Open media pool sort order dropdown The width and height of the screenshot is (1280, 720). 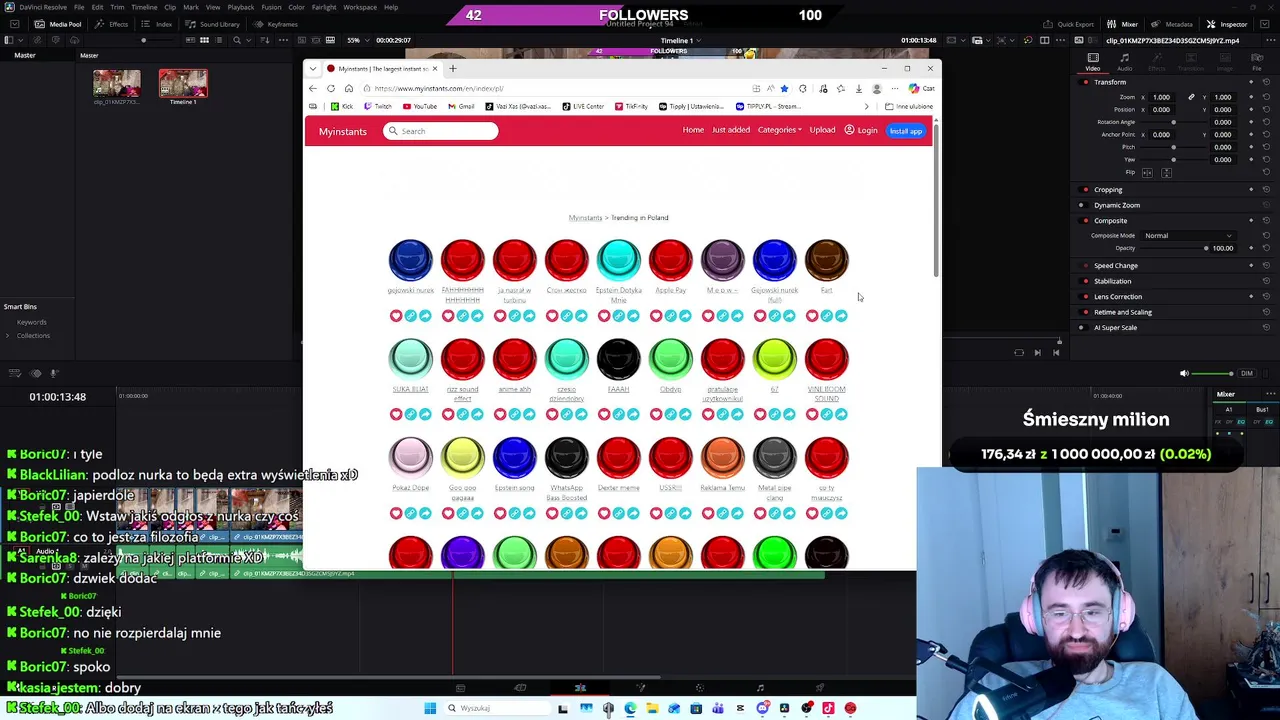coord(263,40)
